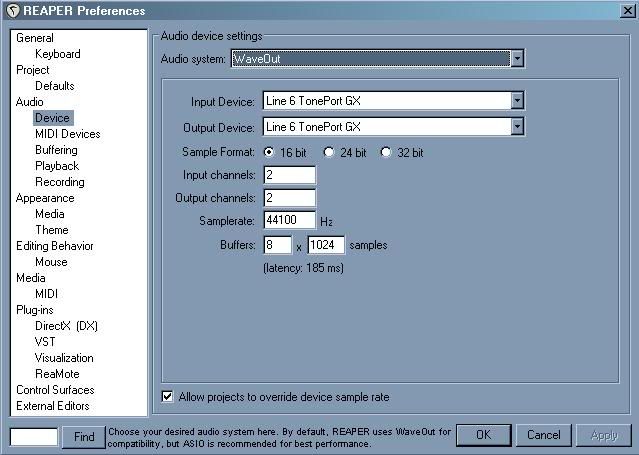
Task: Click the Output channels field
Action: pos(290,198)
